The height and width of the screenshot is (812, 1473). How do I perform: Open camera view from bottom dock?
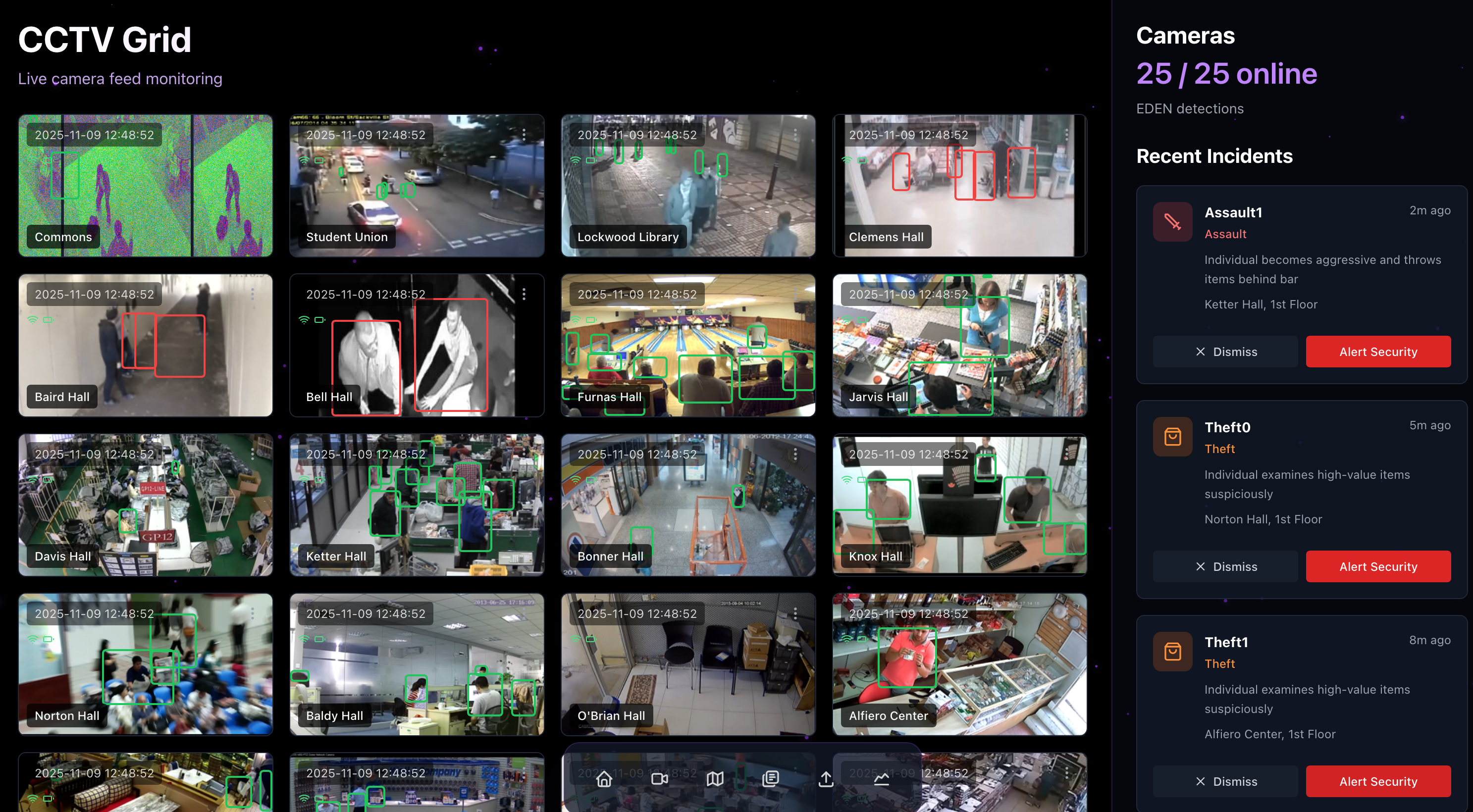(x=659, y=778)
